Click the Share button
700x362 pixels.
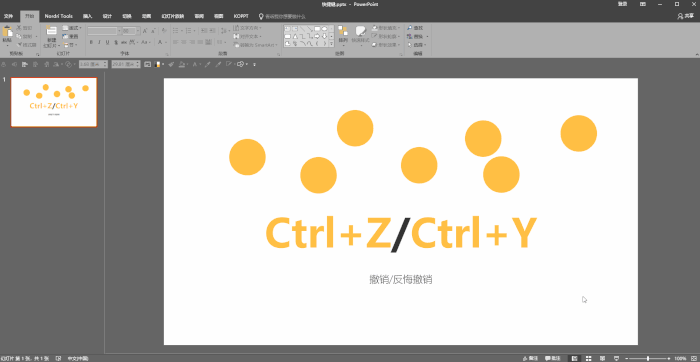point(686,16)
